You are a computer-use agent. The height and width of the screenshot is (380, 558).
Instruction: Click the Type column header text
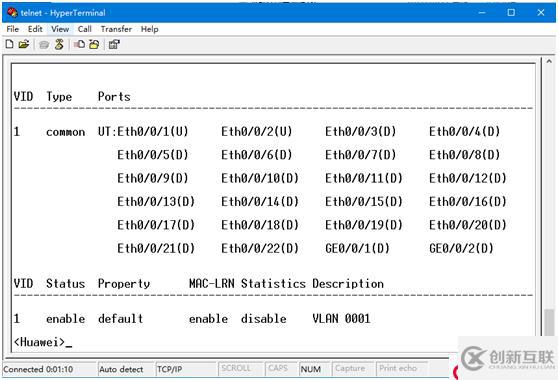[59, 97]
